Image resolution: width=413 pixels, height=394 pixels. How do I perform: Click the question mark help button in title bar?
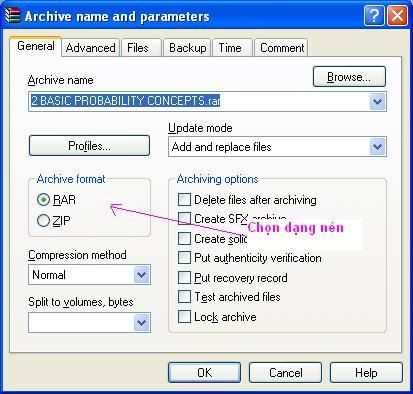(374, 15)
